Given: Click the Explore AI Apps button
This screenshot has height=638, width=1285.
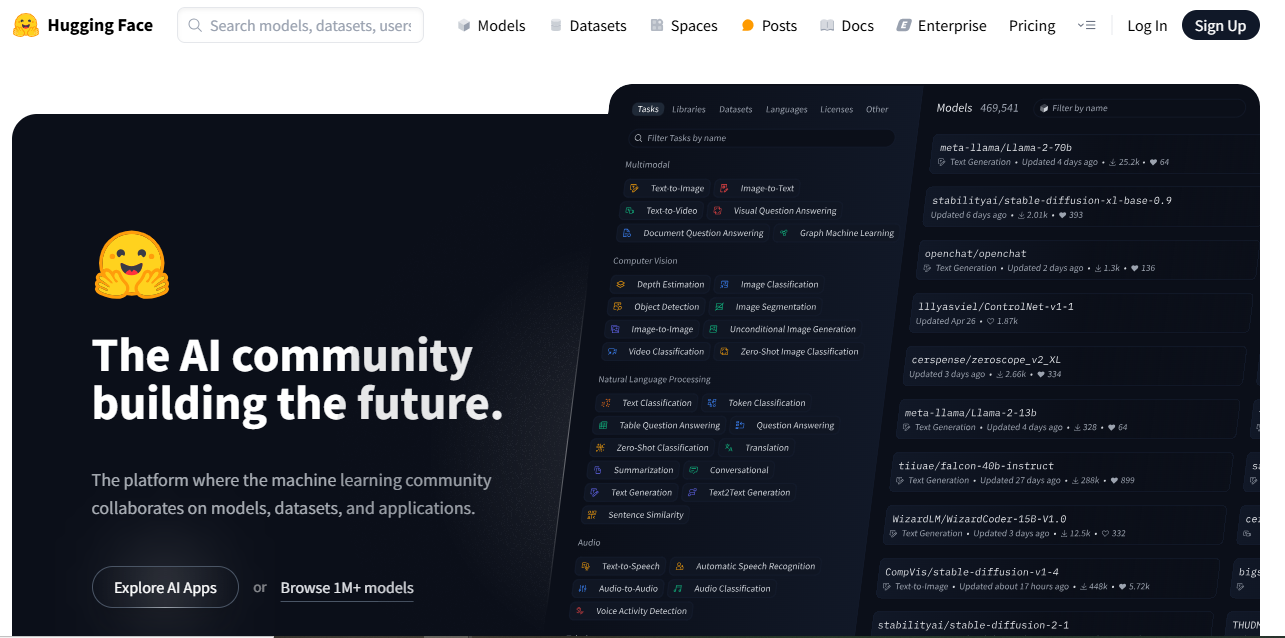Looking at the screenshot, I should [165, 587].
